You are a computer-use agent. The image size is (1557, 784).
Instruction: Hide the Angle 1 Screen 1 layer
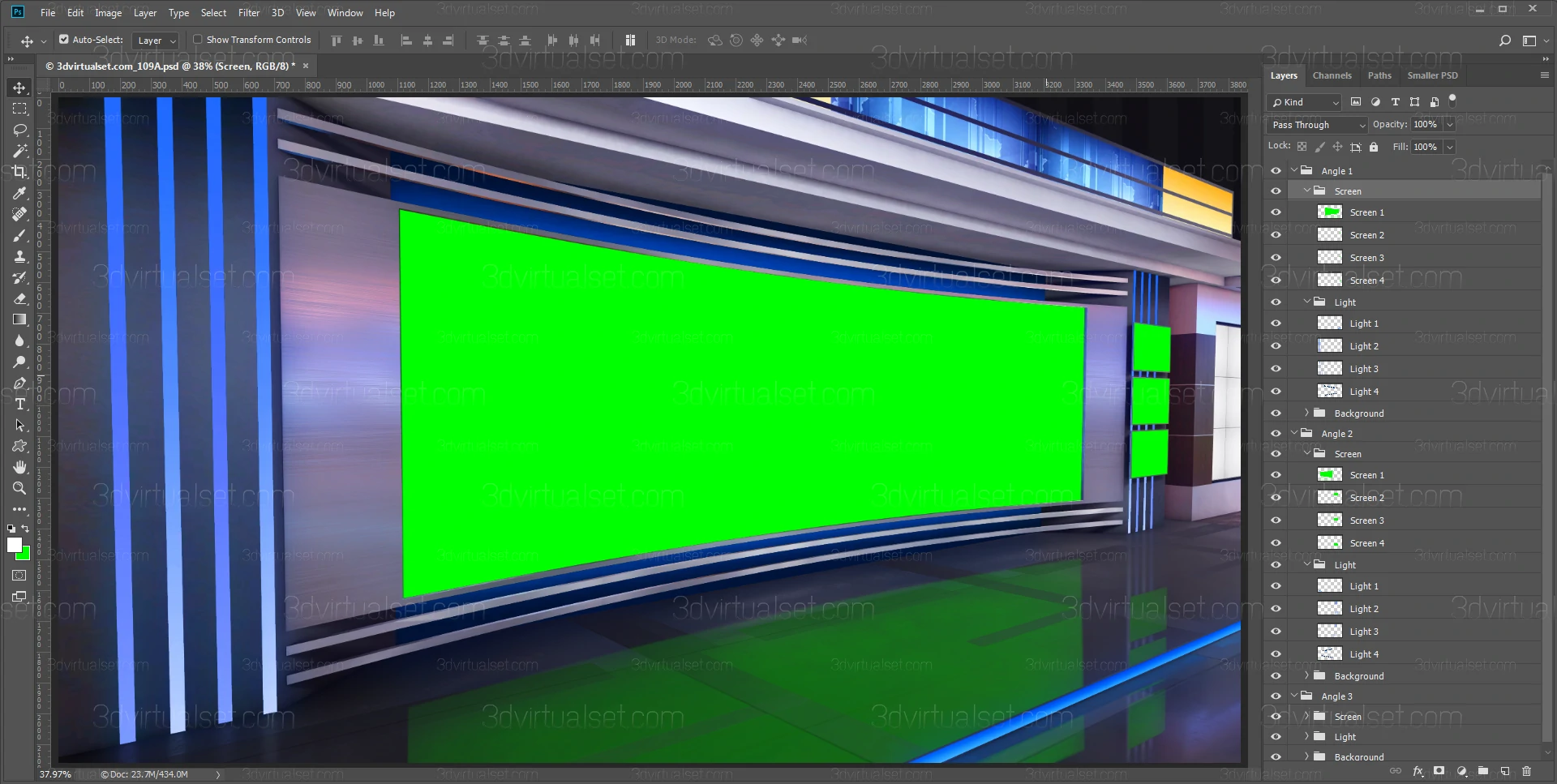point(1276,212)
